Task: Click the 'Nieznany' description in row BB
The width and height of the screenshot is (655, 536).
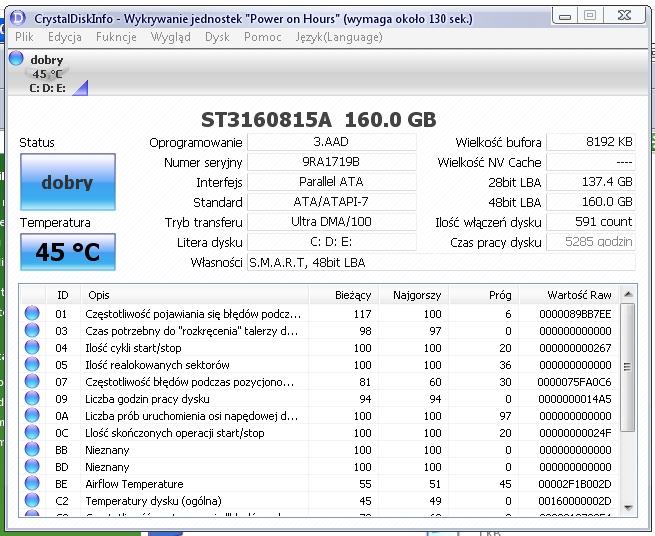Action: click(x=107, y=450)
